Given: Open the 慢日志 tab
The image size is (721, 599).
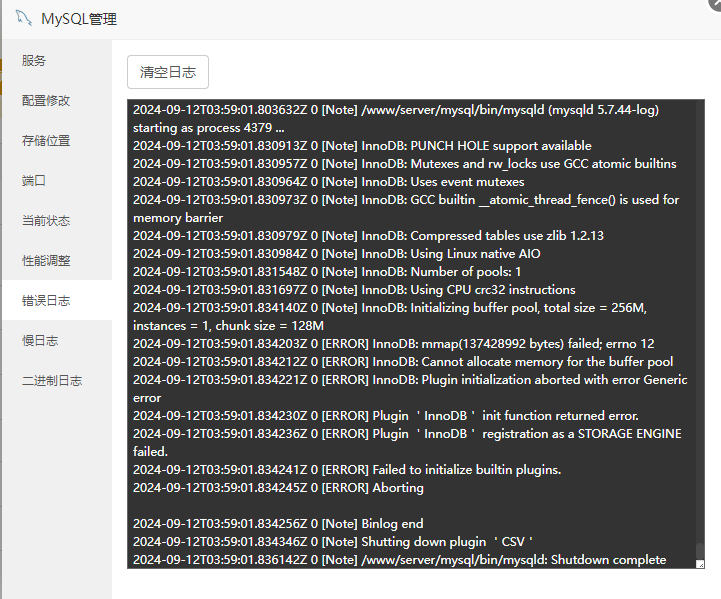Looking at the screenshot, I should click(57, 340).
